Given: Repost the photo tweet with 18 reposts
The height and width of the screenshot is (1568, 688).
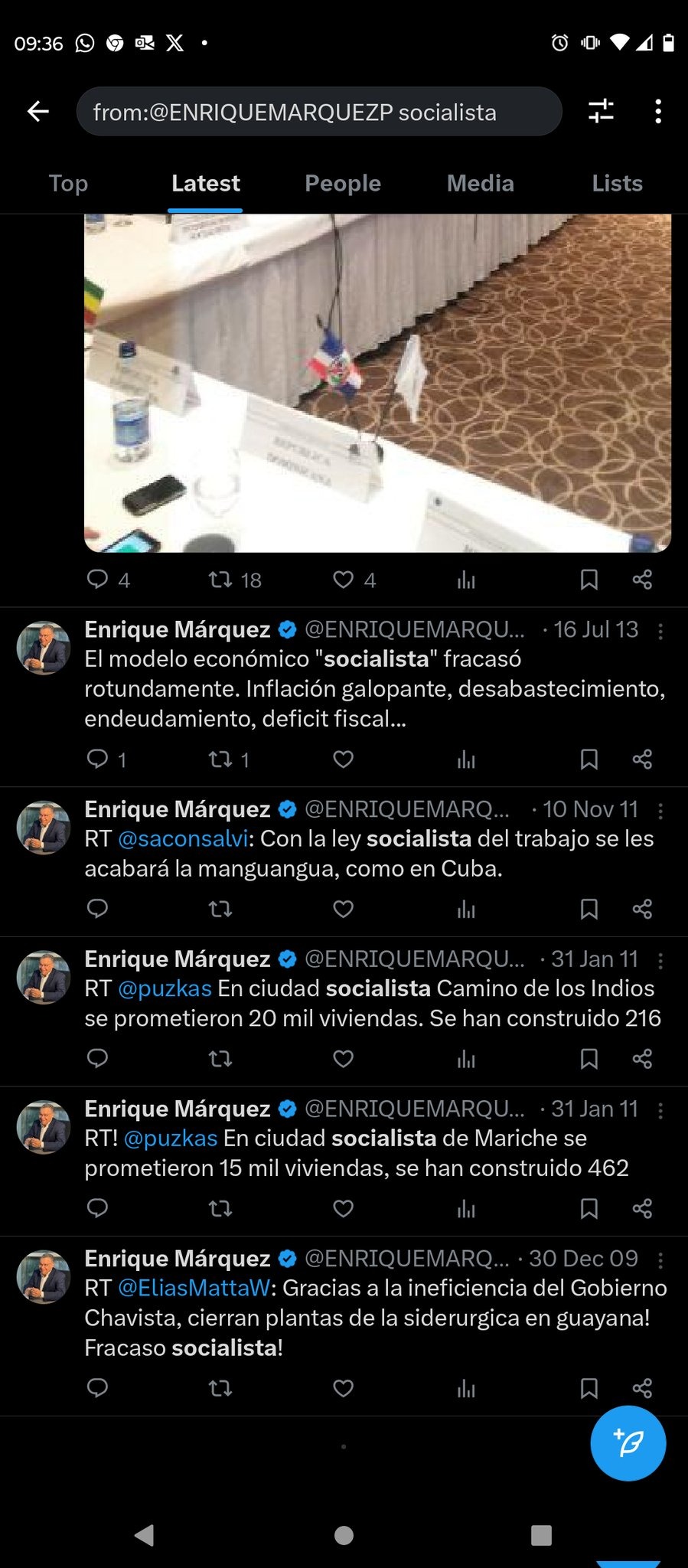Looking at the screenshot, I should [x=221, y=580].
